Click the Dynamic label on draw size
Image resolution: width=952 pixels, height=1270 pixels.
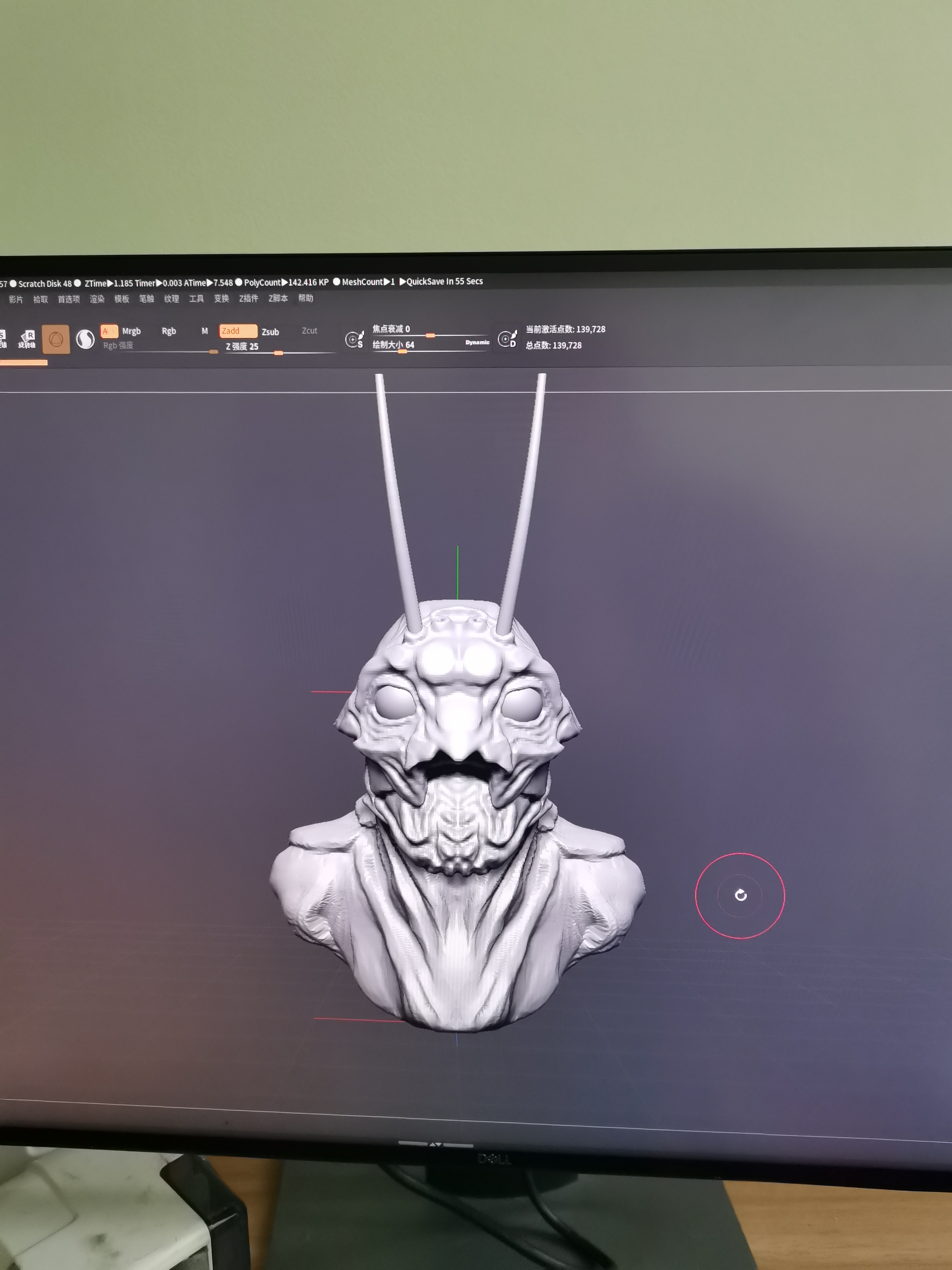click(x=477, y=342)
